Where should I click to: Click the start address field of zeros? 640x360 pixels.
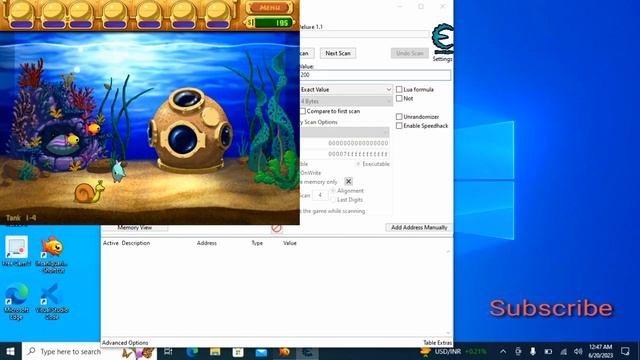pyautogui.click(x=345, y=143)
